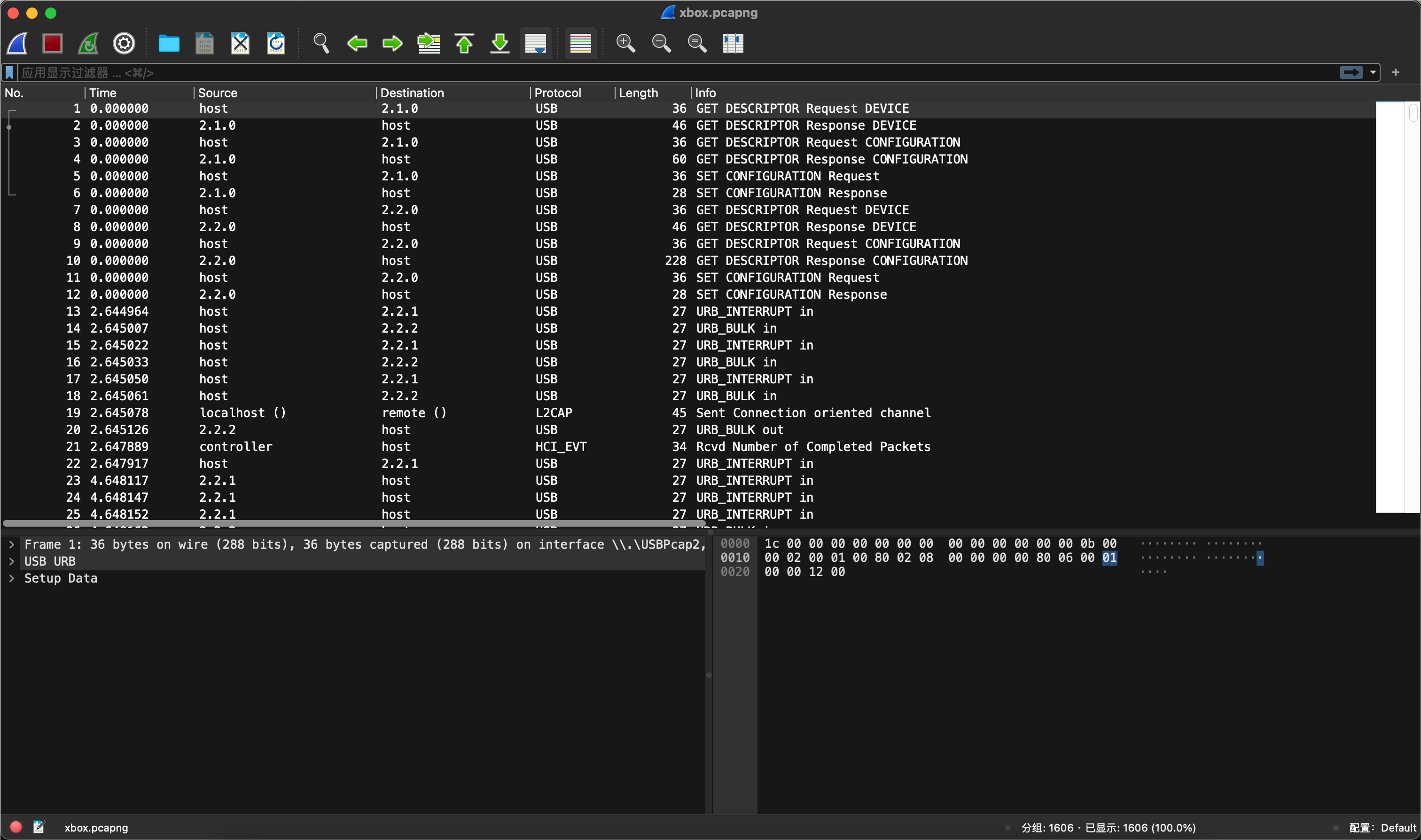Jump to the first packet with the up arrow
1421x840 pixels.
[x=464, y=43]
